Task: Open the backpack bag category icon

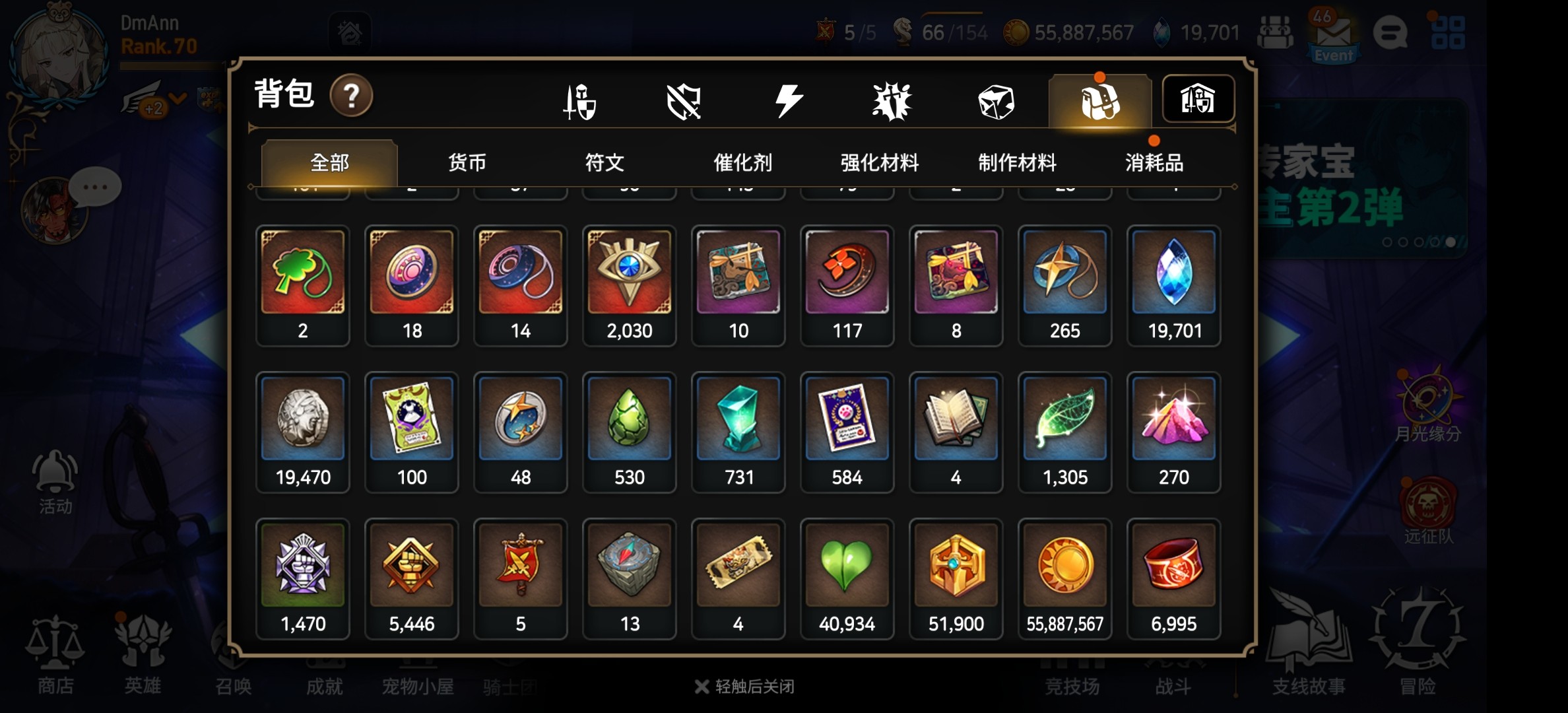Action: click(x=1100, y=101)
